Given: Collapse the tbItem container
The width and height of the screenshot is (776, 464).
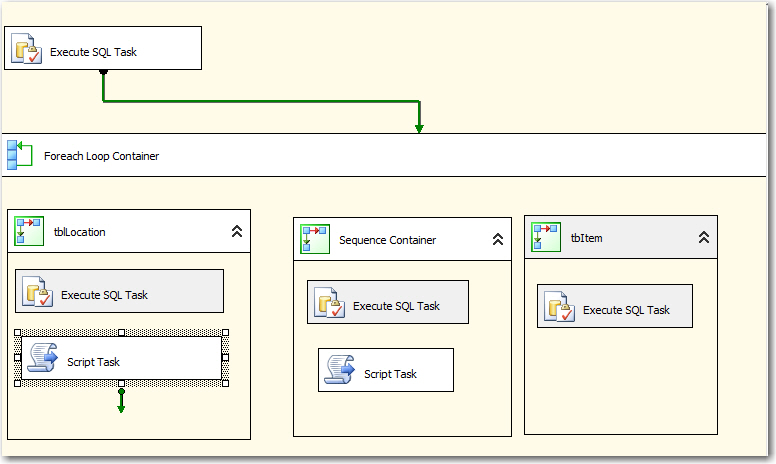Looking at the screenshot, I should coord(704,237).
